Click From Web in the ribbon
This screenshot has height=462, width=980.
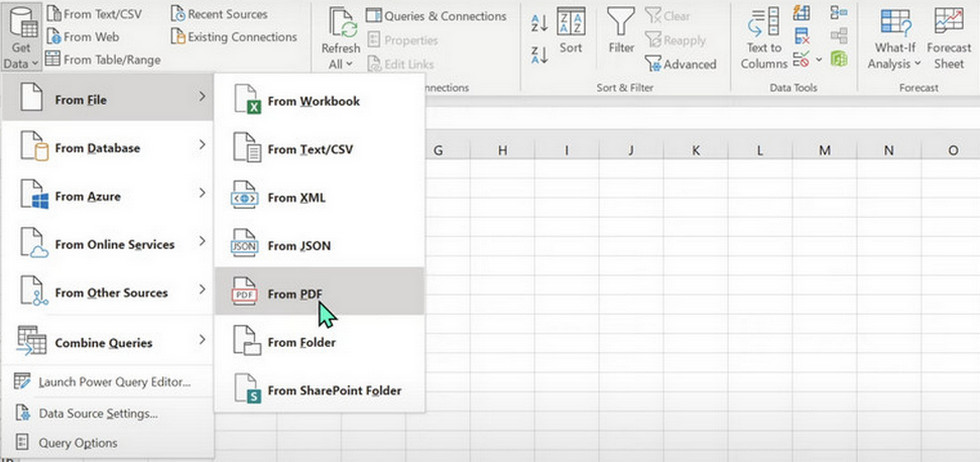coord(82,36)
